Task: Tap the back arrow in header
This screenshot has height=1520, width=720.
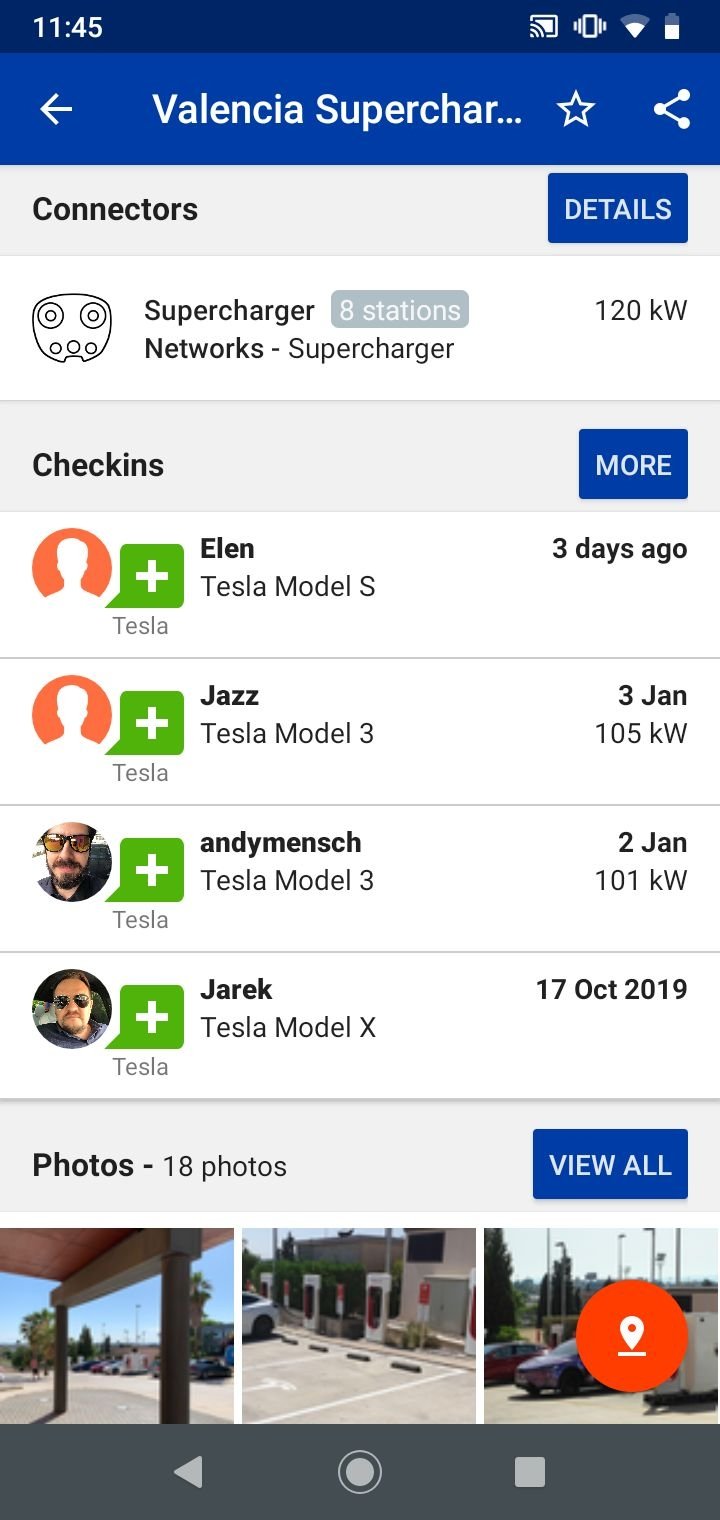Action: (x=56, y=109)
